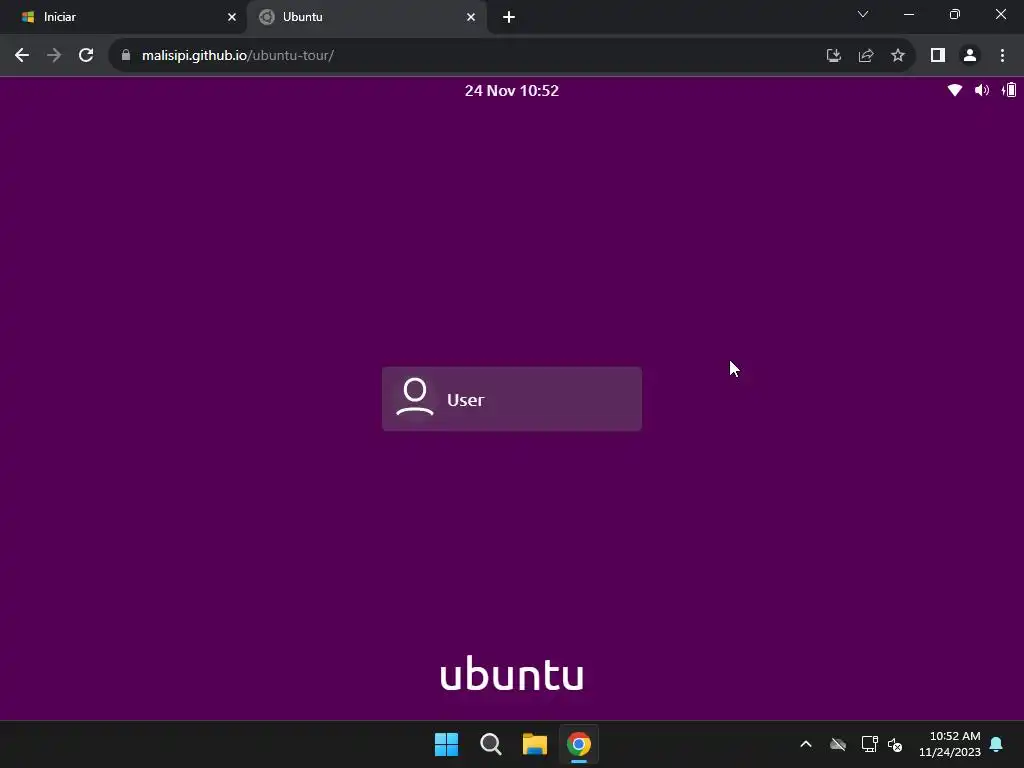Go back to the previous page
This screenshot has width=1024, height=768.
tap(22, 56)
